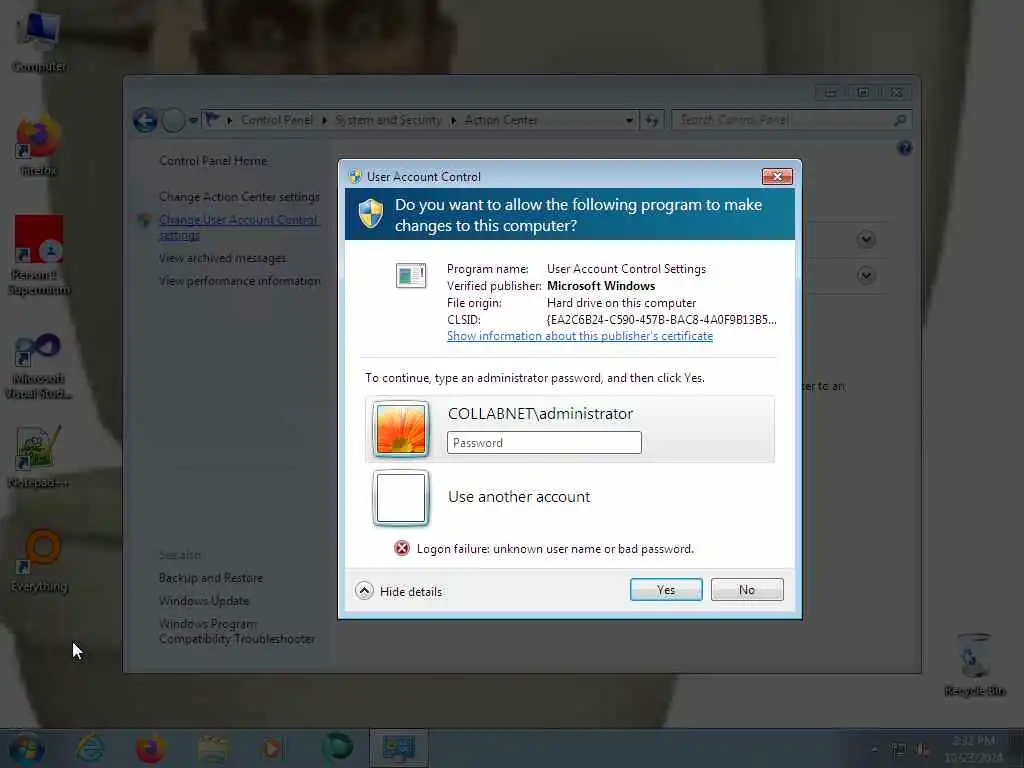Click the refresh button in Control Panel address bar
The image size is (1024, 768).
(652, 120)
